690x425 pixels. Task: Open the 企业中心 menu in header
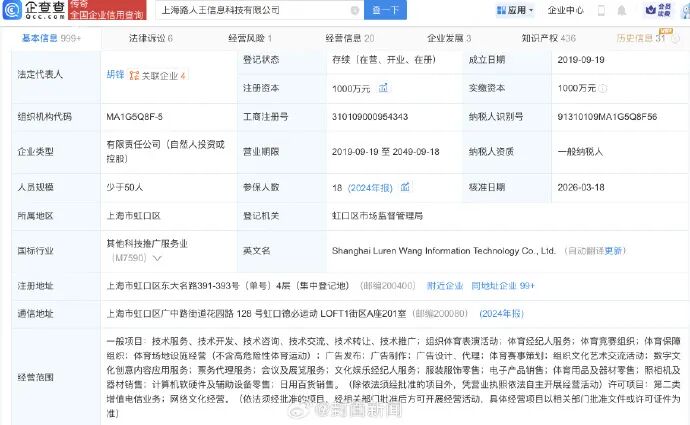(566, 10)
